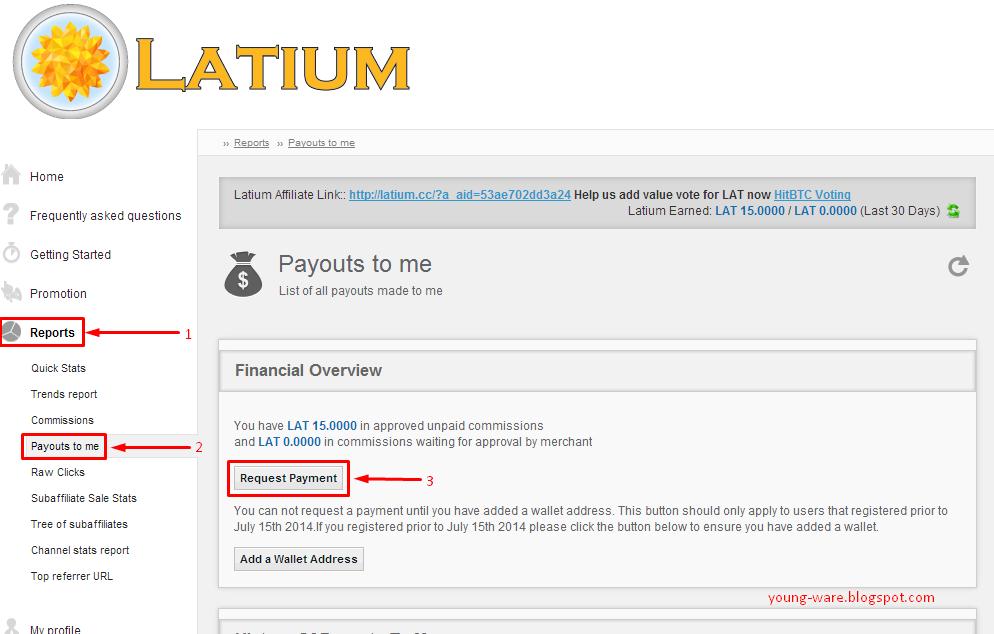This screenshot has height=634, width=994.
Task: Open Quick Stats report
Action: click(x=58, y=368)
